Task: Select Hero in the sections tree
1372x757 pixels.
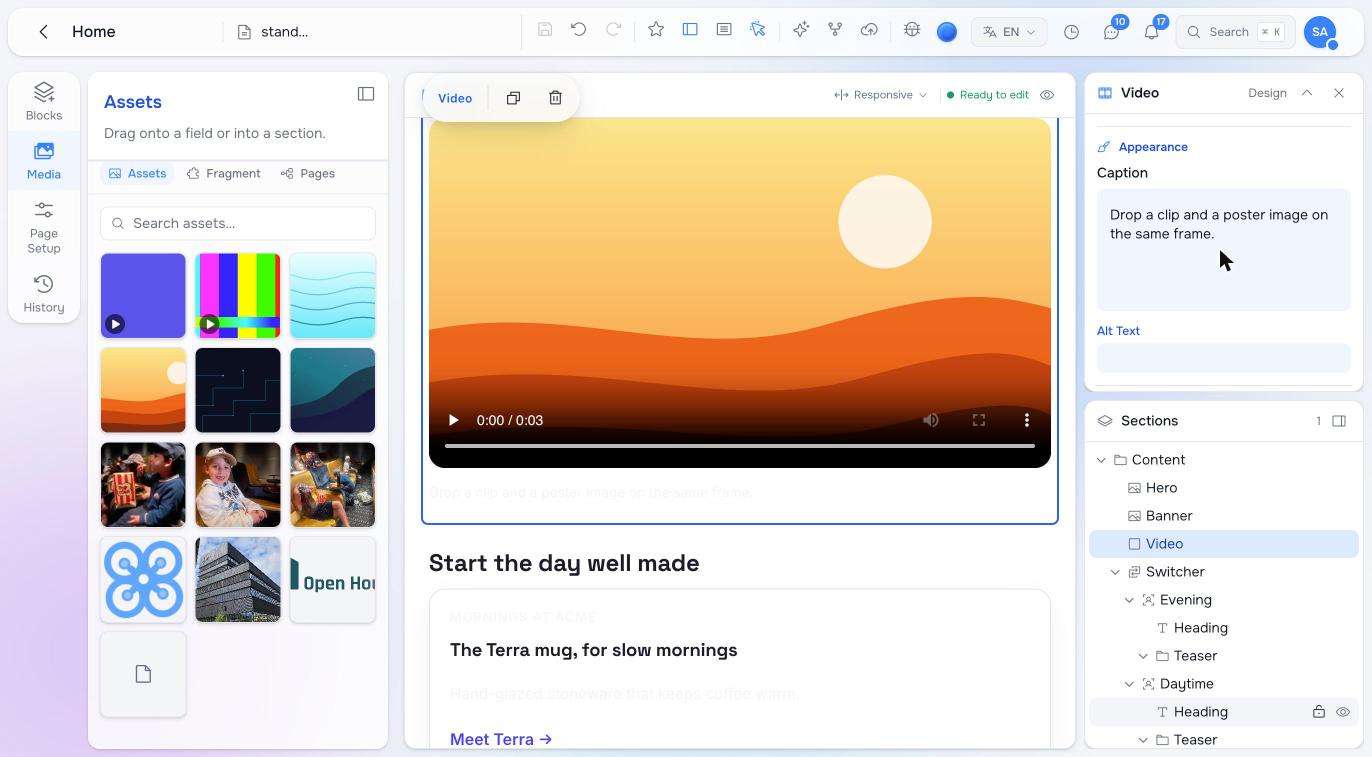Action: tap(1161, 488)
